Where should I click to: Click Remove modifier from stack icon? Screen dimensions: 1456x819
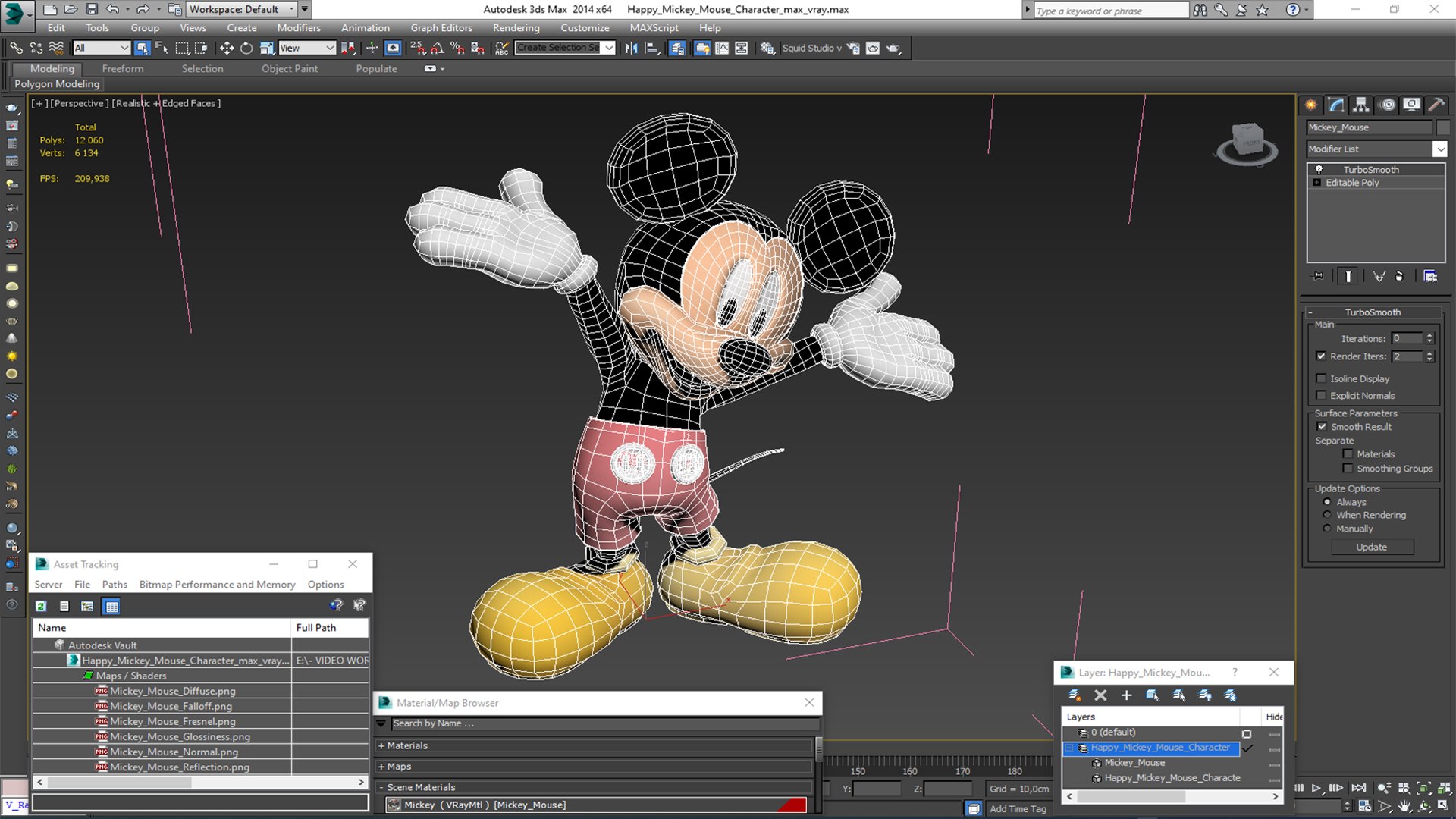point(1400,276)
